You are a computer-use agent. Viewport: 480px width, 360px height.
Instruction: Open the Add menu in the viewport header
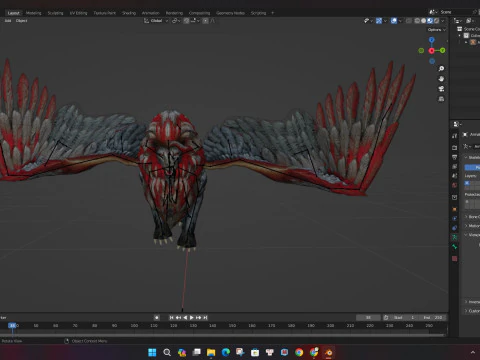(8, 21)
